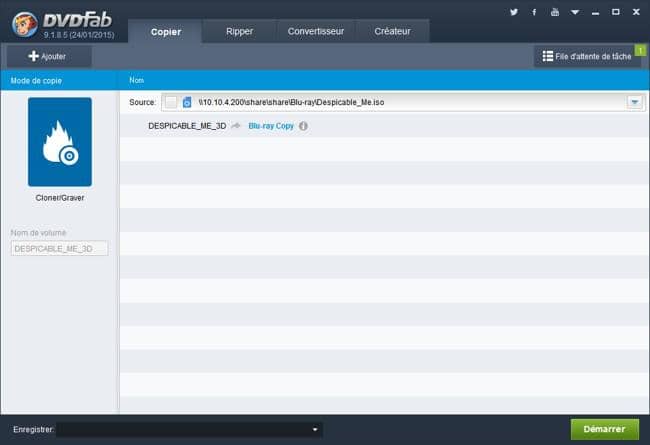Click the Despicable_Me.iso source path
This screenshot has height=445, width=650.
291,102
